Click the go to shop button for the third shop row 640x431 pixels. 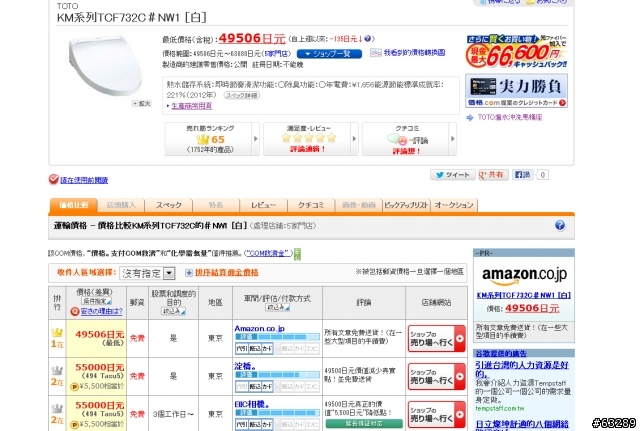click(436, 414)
